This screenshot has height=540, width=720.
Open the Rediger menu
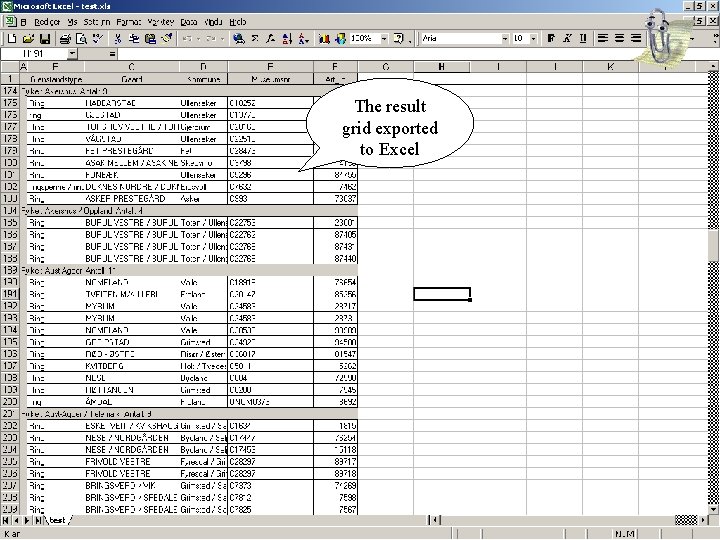coord(47,22)
